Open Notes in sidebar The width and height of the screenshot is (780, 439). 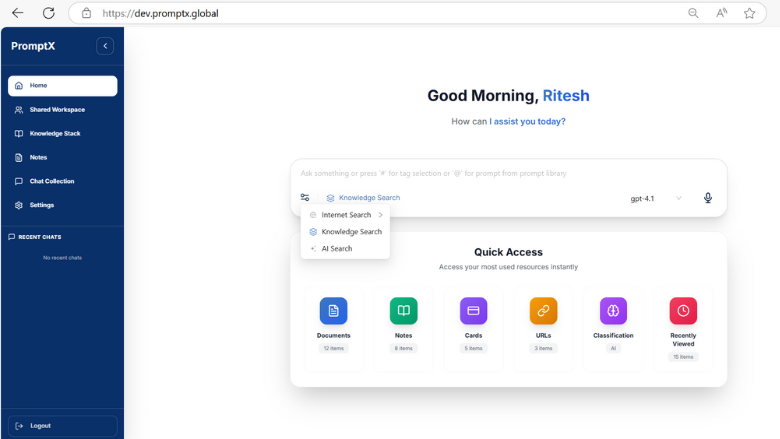[63, 157]
